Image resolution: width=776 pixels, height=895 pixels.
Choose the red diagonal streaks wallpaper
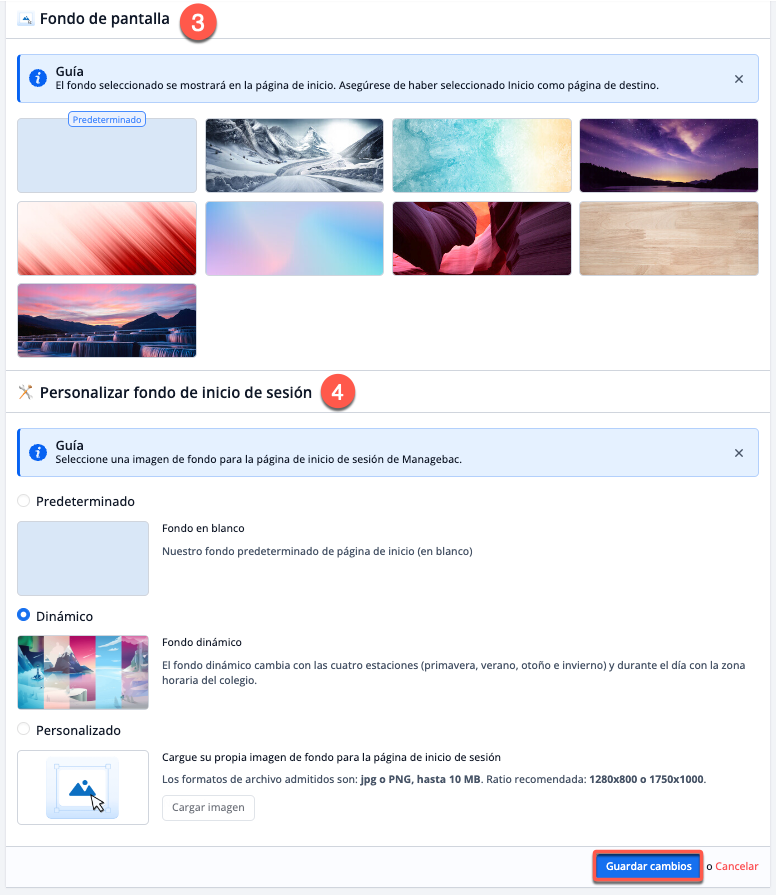107,238
